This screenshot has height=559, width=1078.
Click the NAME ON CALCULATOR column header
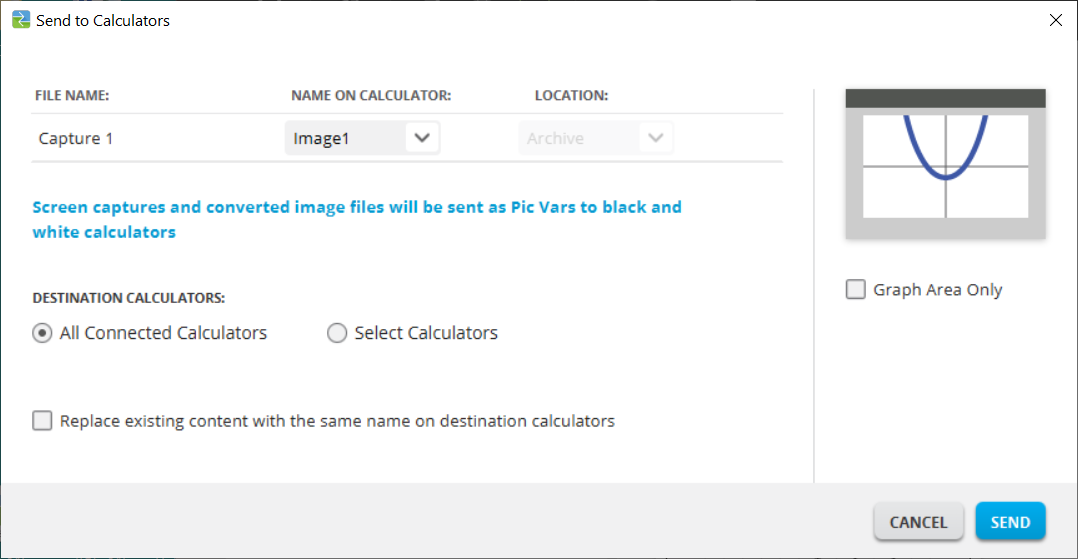371,96
